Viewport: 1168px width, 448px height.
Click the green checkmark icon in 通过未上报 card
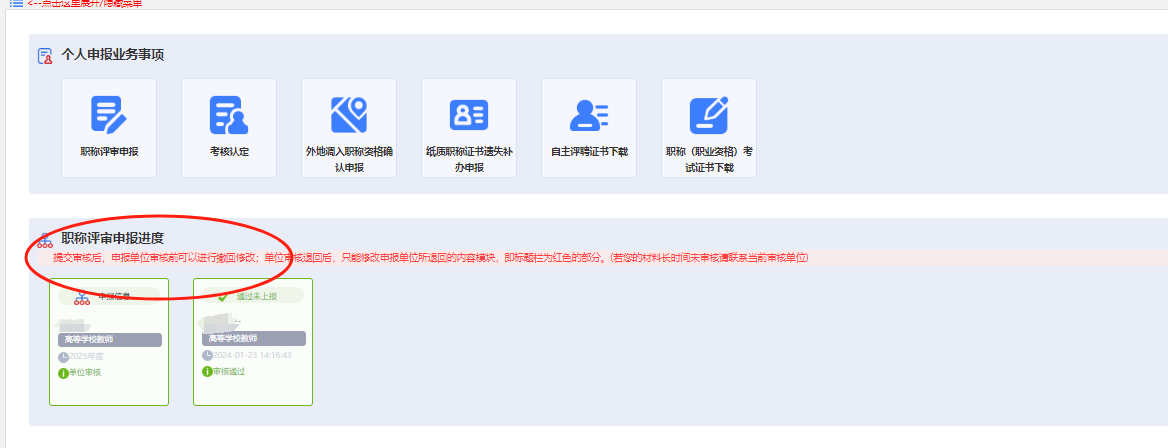[222, 296]
